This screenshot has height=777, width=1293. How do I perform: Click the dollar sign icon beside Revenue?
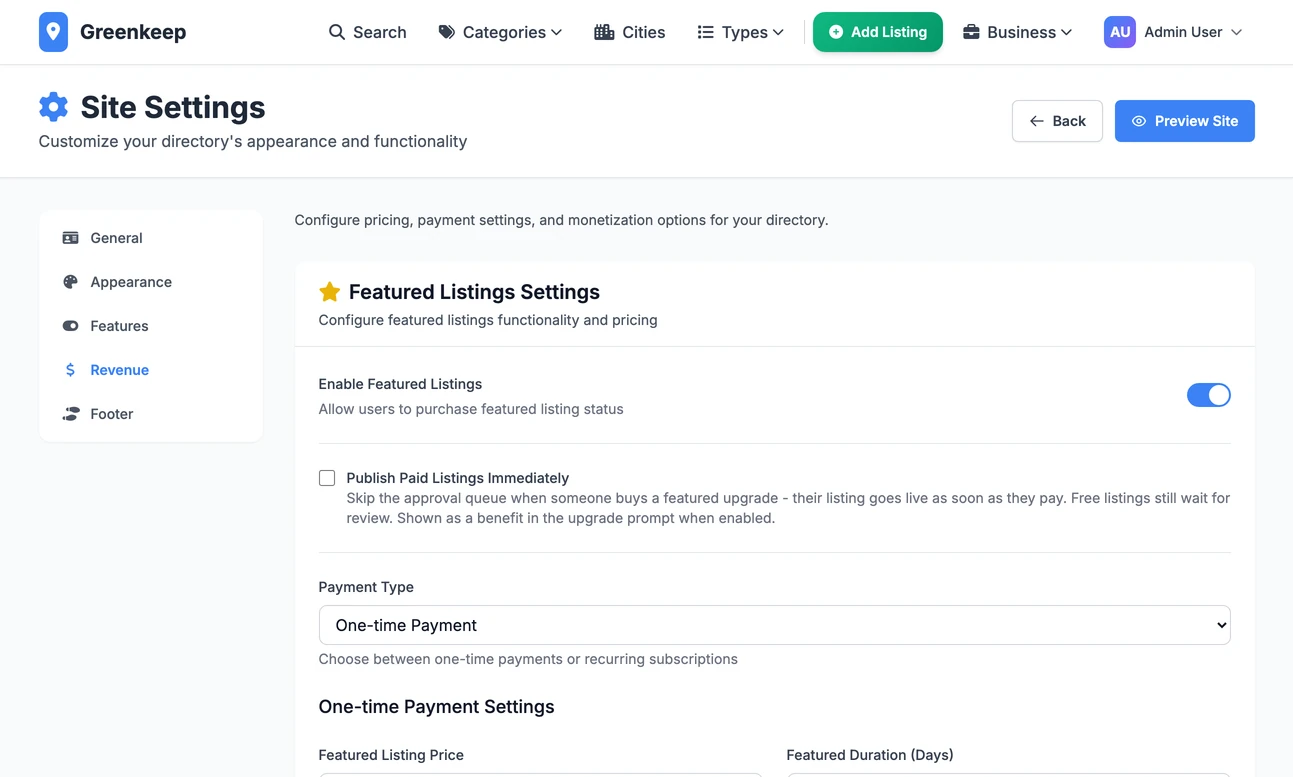70,370
